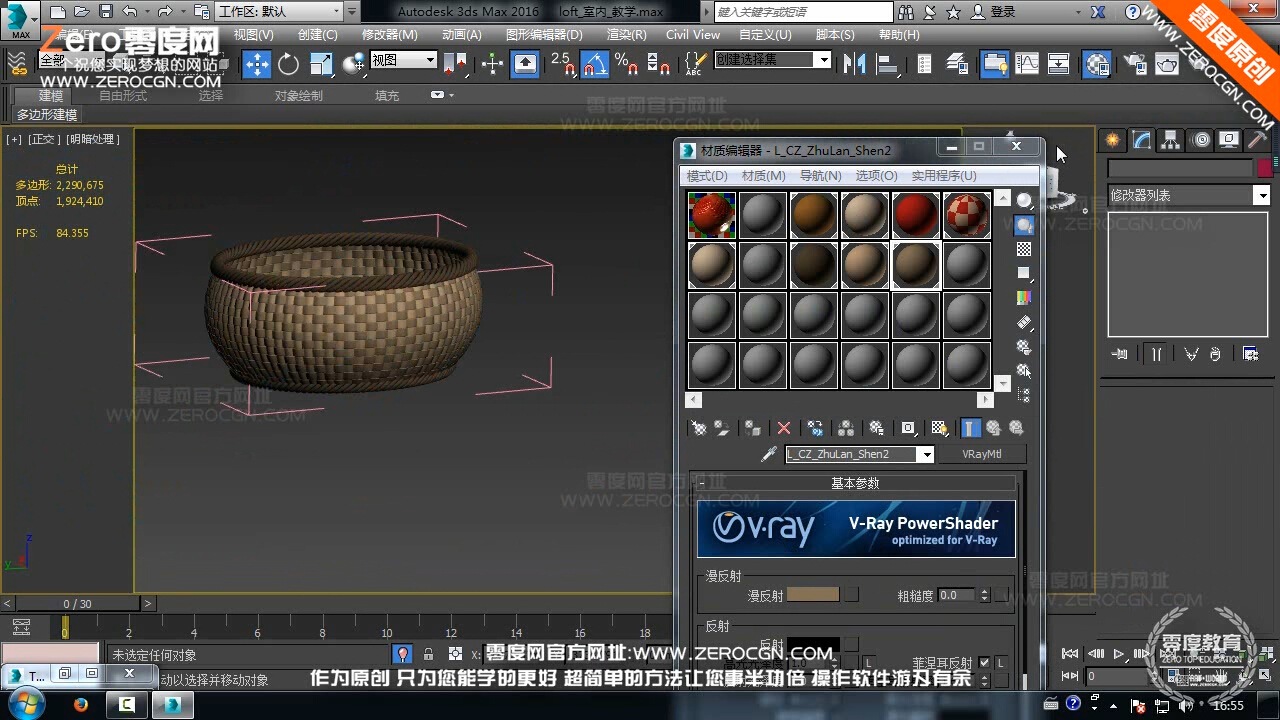This screenshot has width=1280, height=720.
Task: Toggle selection lock icon in status bar
Action: pyautogui.click(x=428, y=654)
